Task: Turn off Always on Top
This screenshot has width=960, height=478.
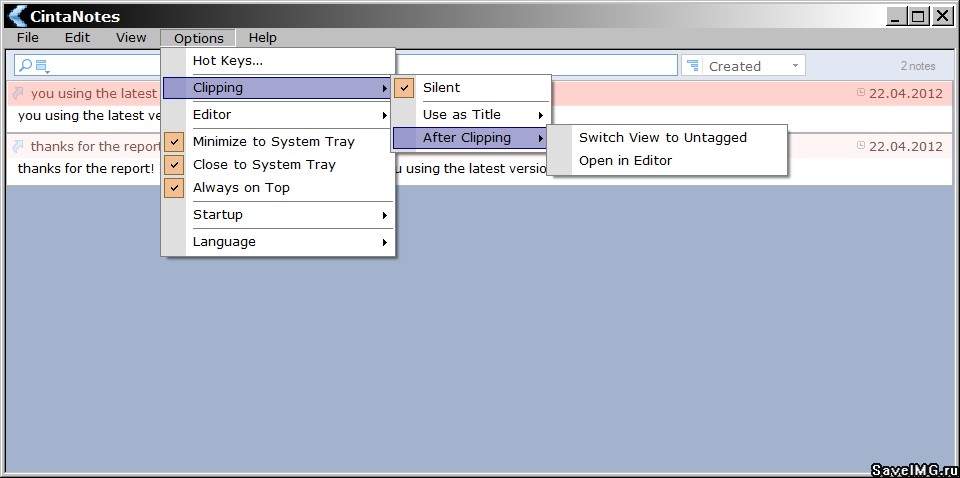Action: click(241, 188)
